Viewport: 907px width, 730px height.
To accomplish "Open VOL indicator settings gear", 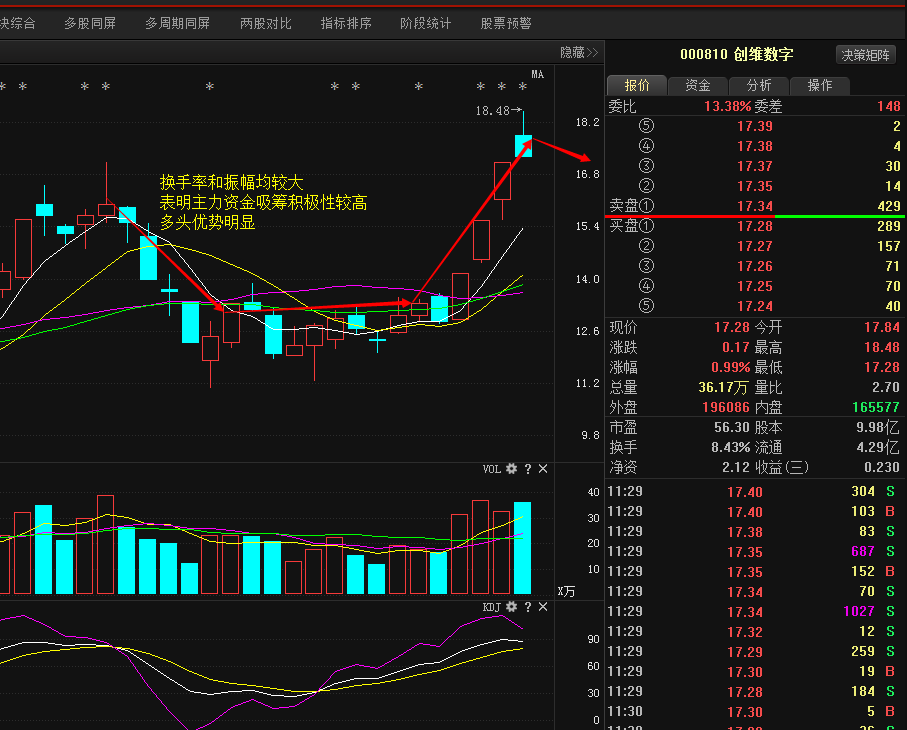I will (x=512, y=469).
